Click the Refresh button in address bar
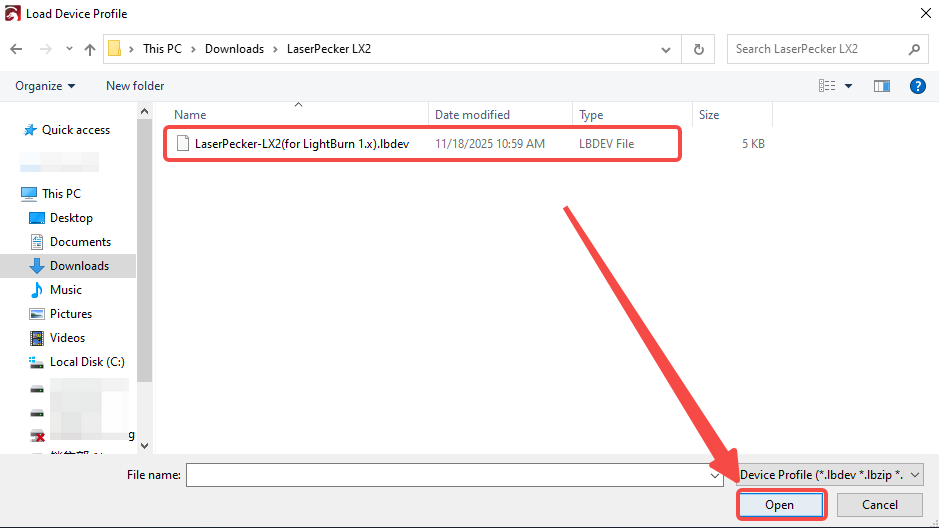Screen dimensions: 939x528 click(698, 49)
